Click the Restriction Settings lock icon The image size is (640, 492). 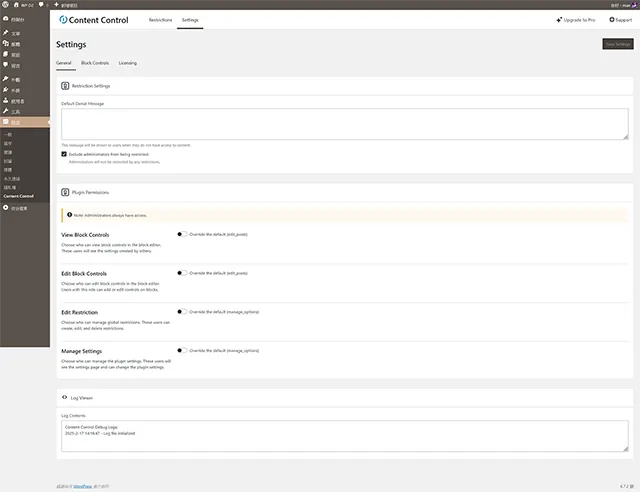pyautogui.click(x=65, y=86)
